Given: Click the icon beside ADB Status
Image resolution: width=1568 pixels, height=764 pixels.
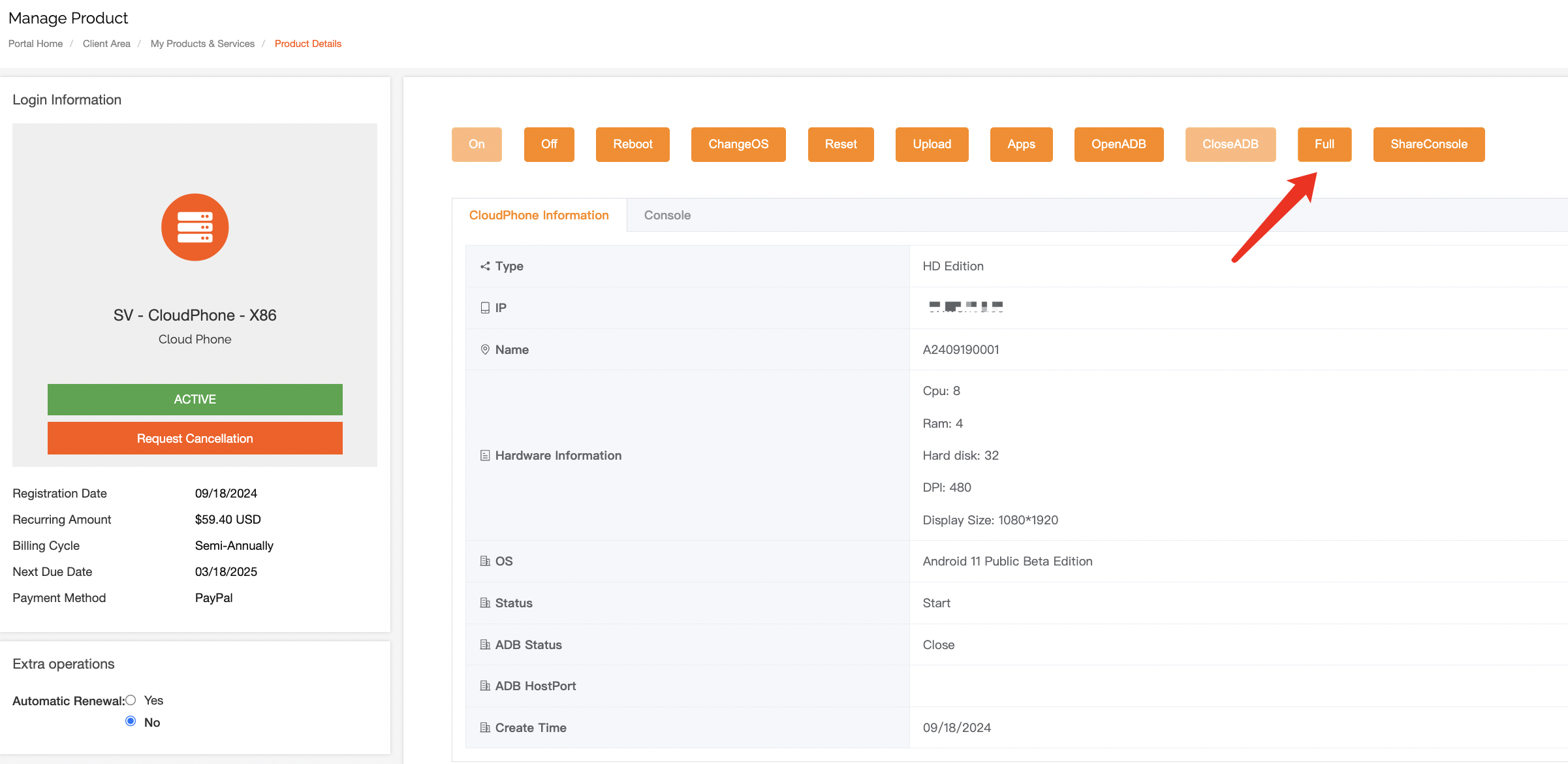Looking at the screenshot, I should point(485,645).
